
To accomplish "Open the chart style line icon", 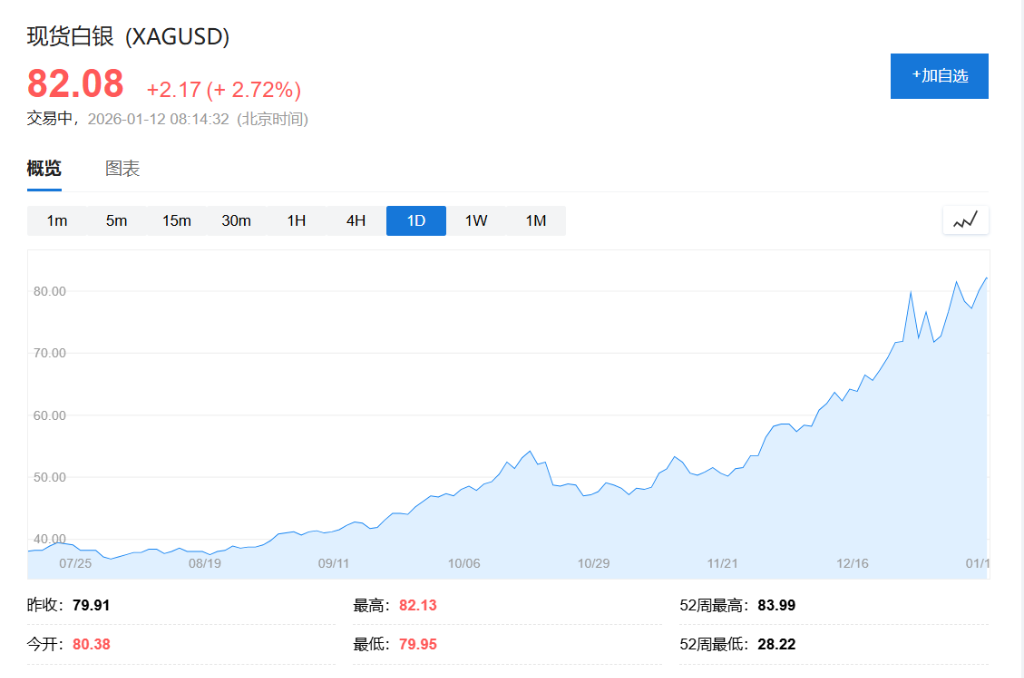I will point(964,220).
